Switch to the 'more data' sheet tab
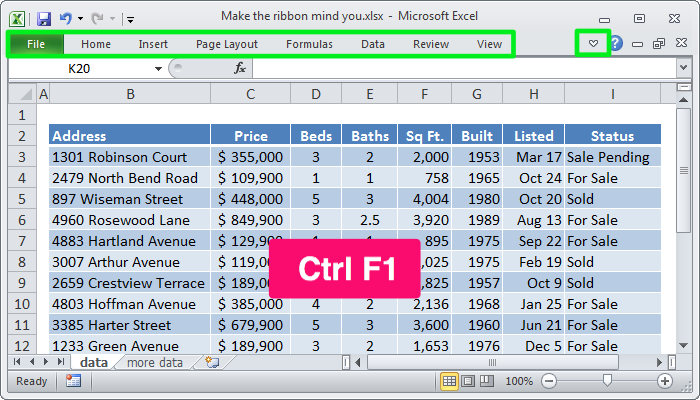This screenshot has width=700, height=400. 155,362
